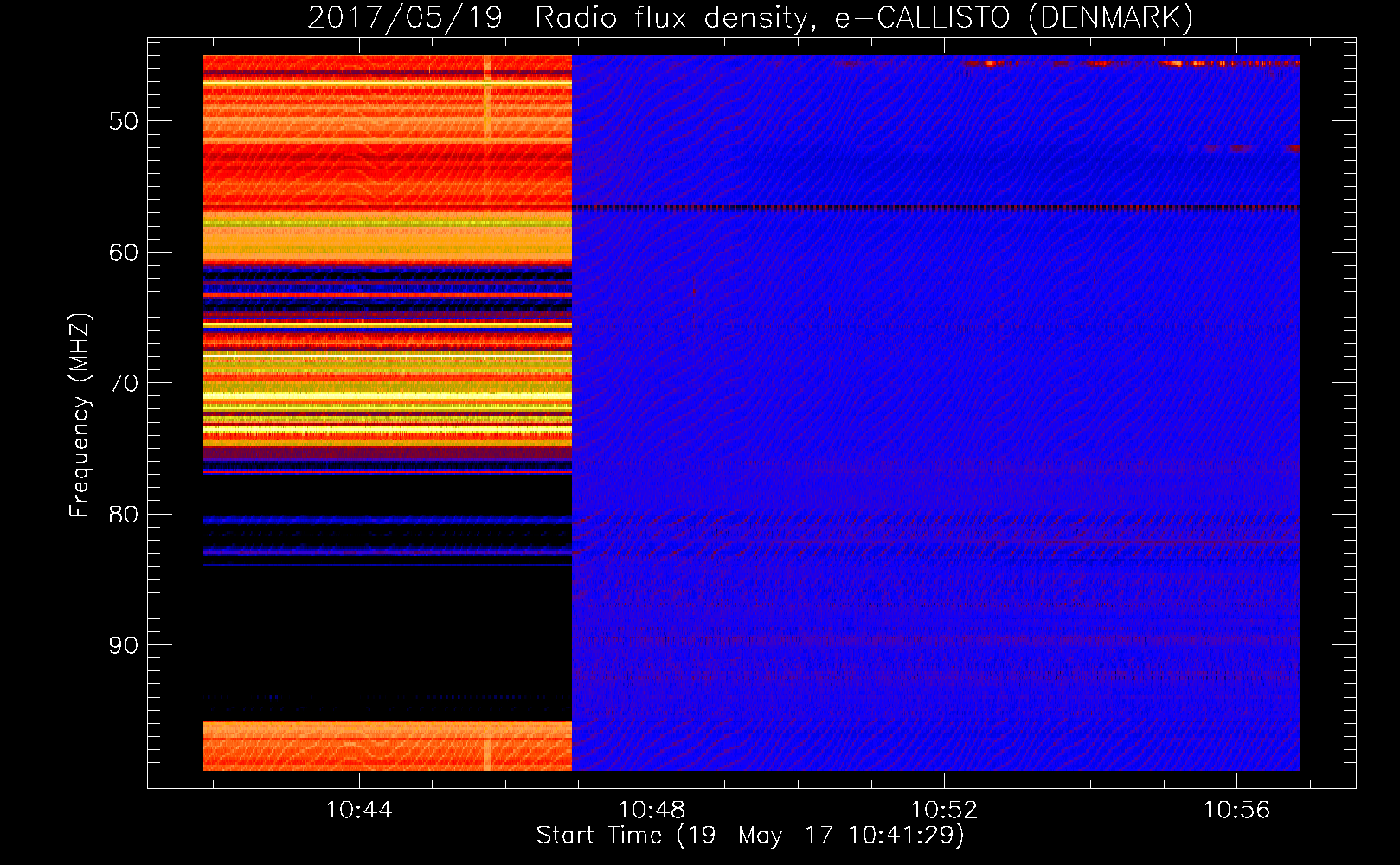Screen dimensions: 1400x865
Task: Click the '10:52' time axis label
Action: tap(944, 811)
